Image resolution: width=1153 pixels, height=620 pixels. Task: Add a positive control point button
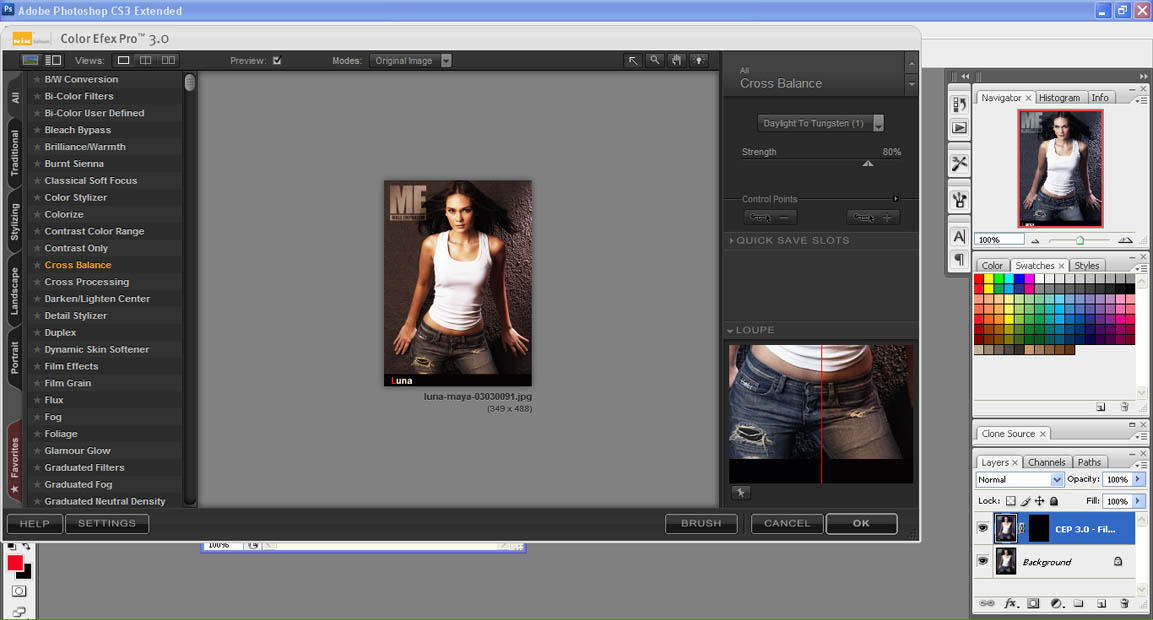click(873, 218)
